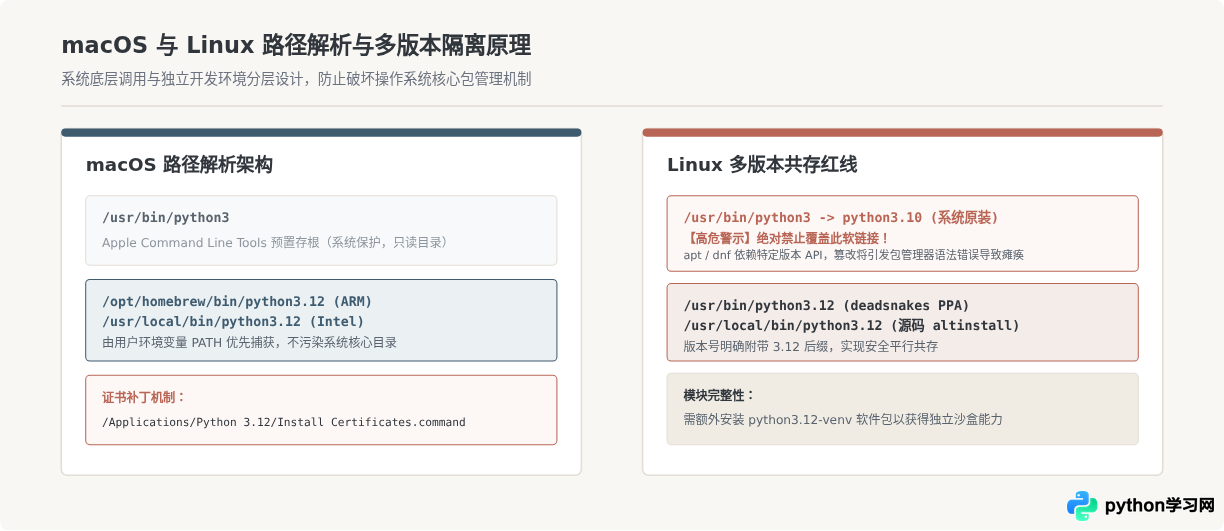The width and height of the screenshot is (1224, 531).
Task: Click '/usr/bin/python3 -> python3.10 (系统原装)' line
Action: pos(841,217)
